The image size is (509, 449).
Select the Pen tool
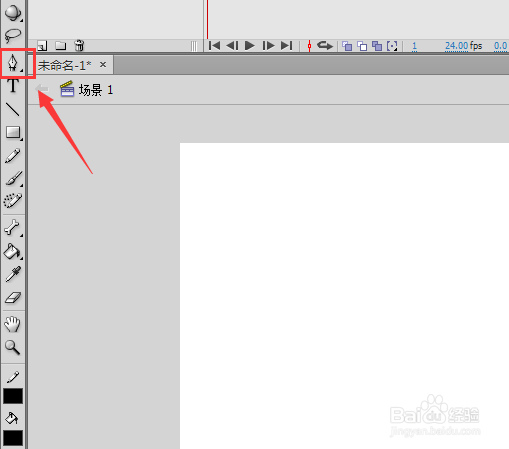tap(13, 62)
